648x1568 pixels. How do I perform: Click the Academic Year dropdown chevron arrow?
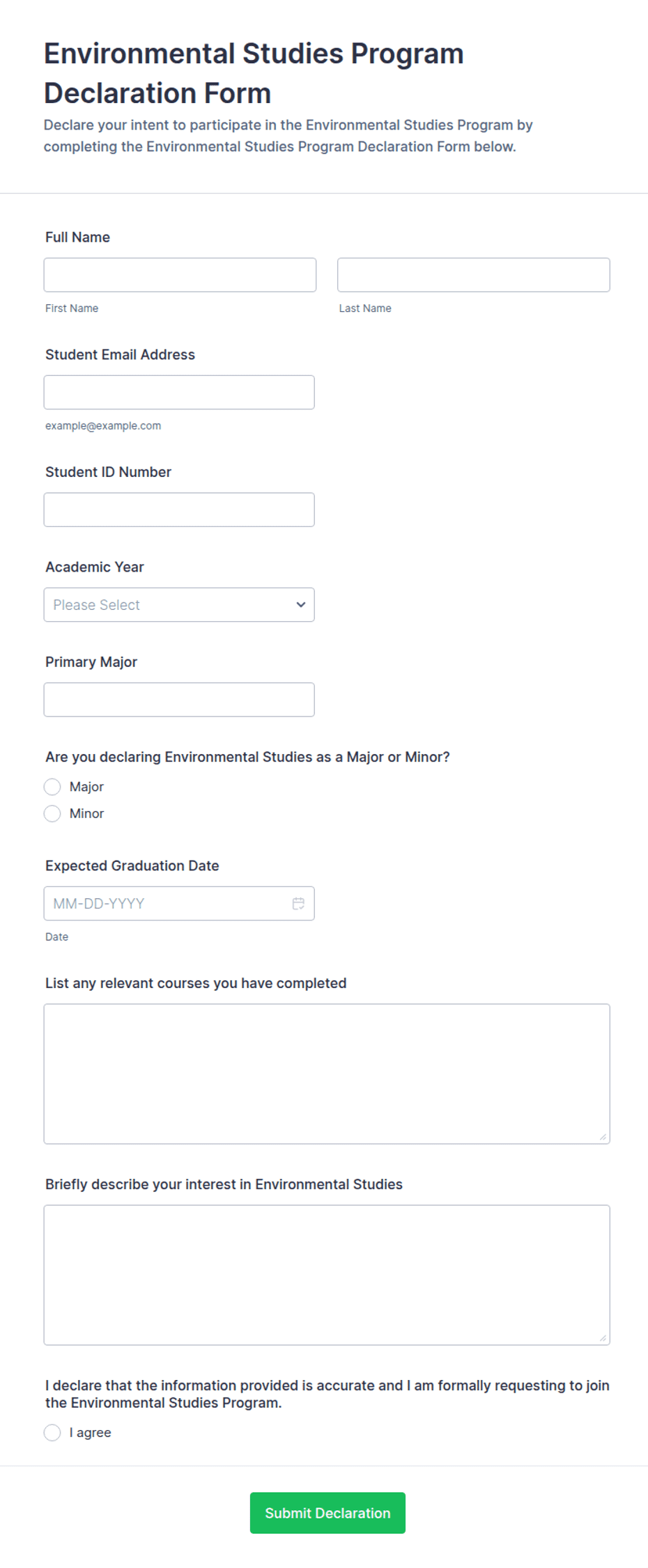301,604
